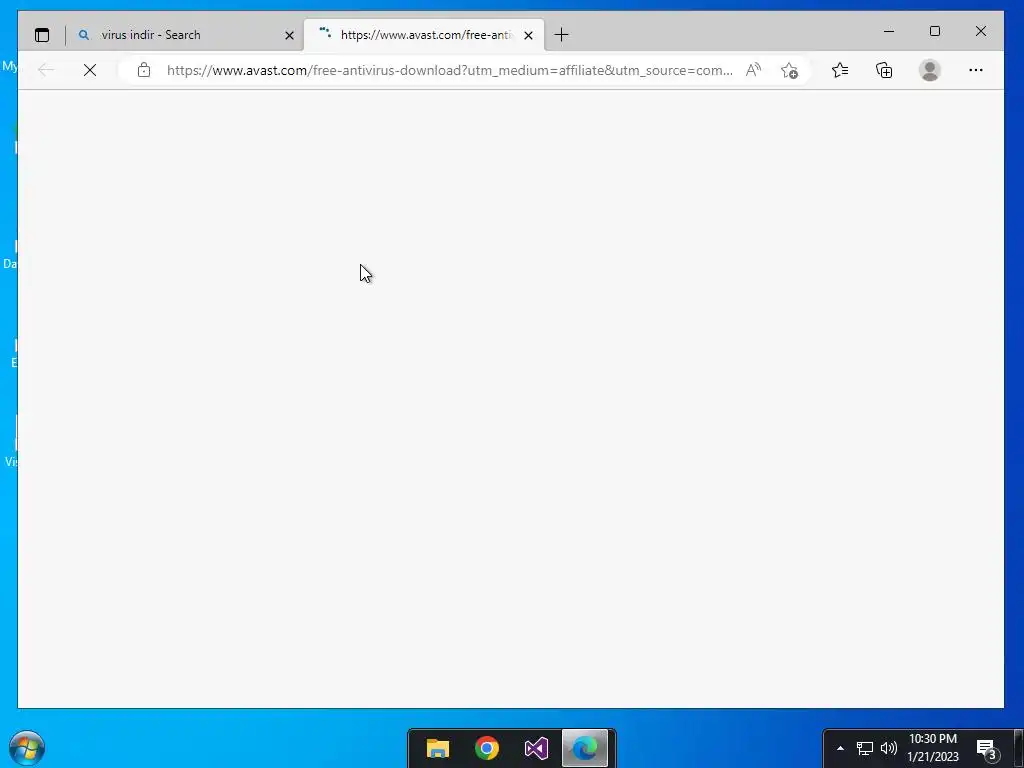Open the browser profile avatar

coord(929,70)
